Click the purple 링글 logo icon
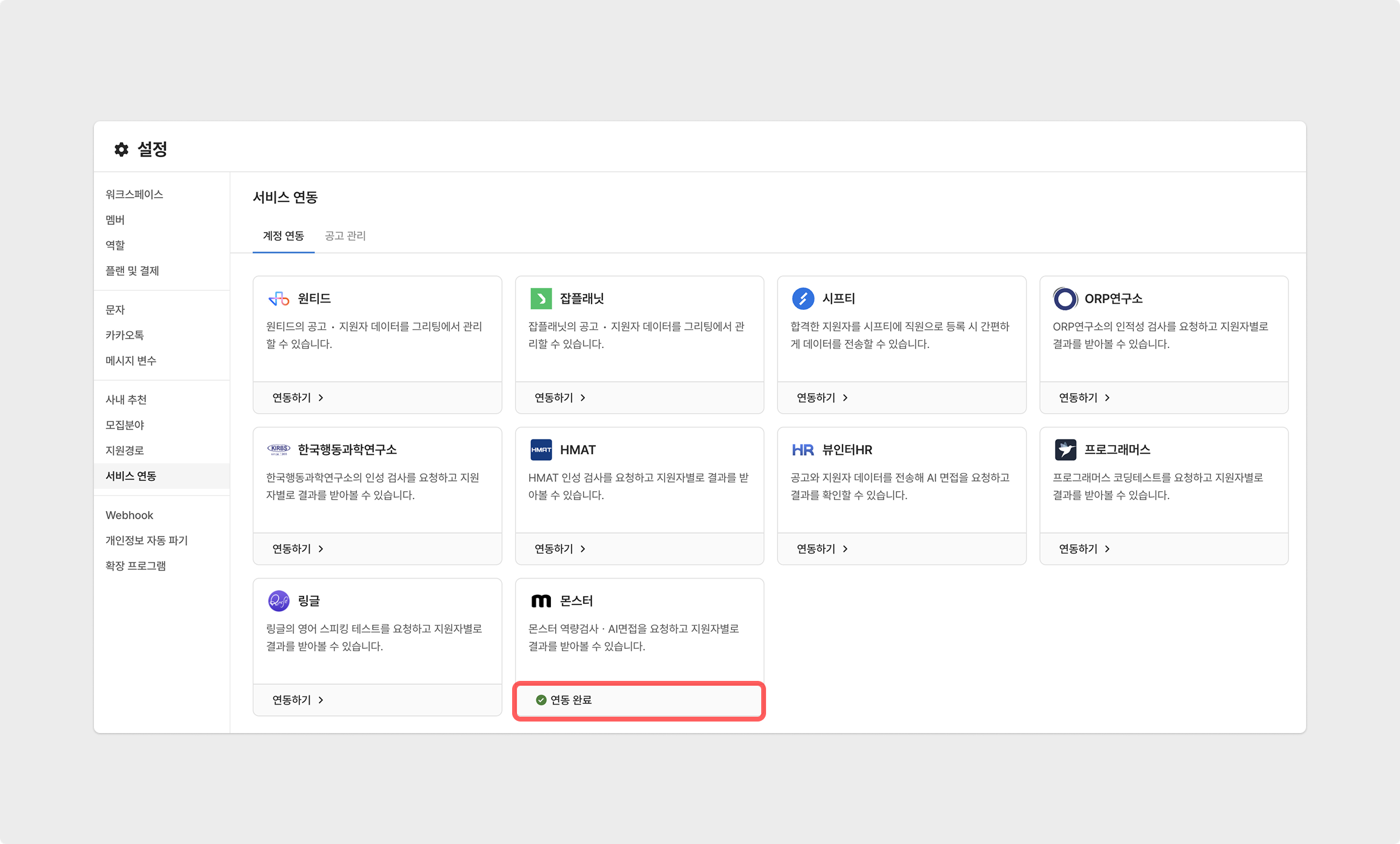1400x844 pixels. click(x=279, y=601)
